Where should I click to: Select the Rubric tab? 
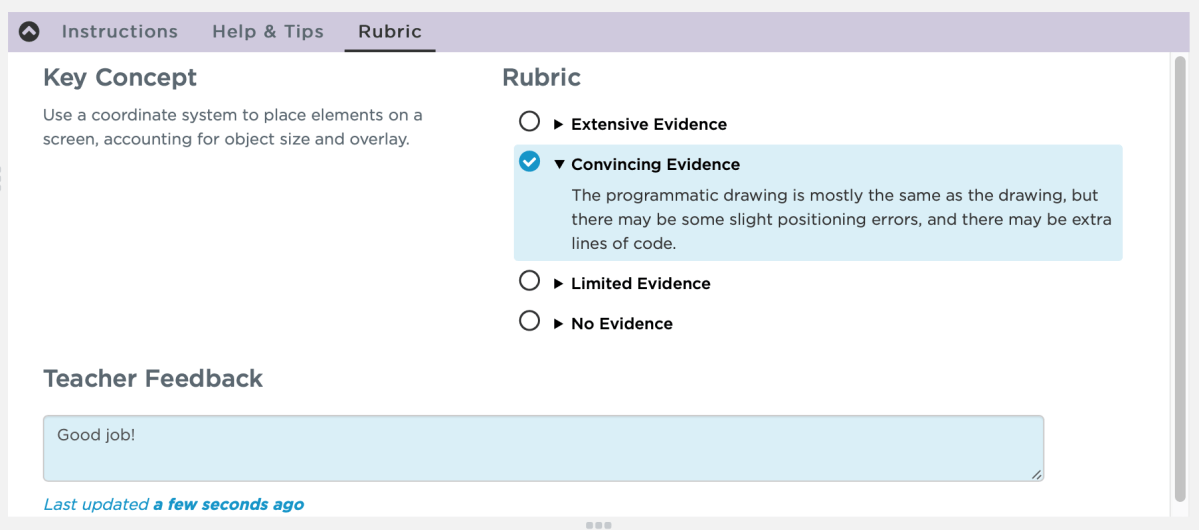[390, 32]
